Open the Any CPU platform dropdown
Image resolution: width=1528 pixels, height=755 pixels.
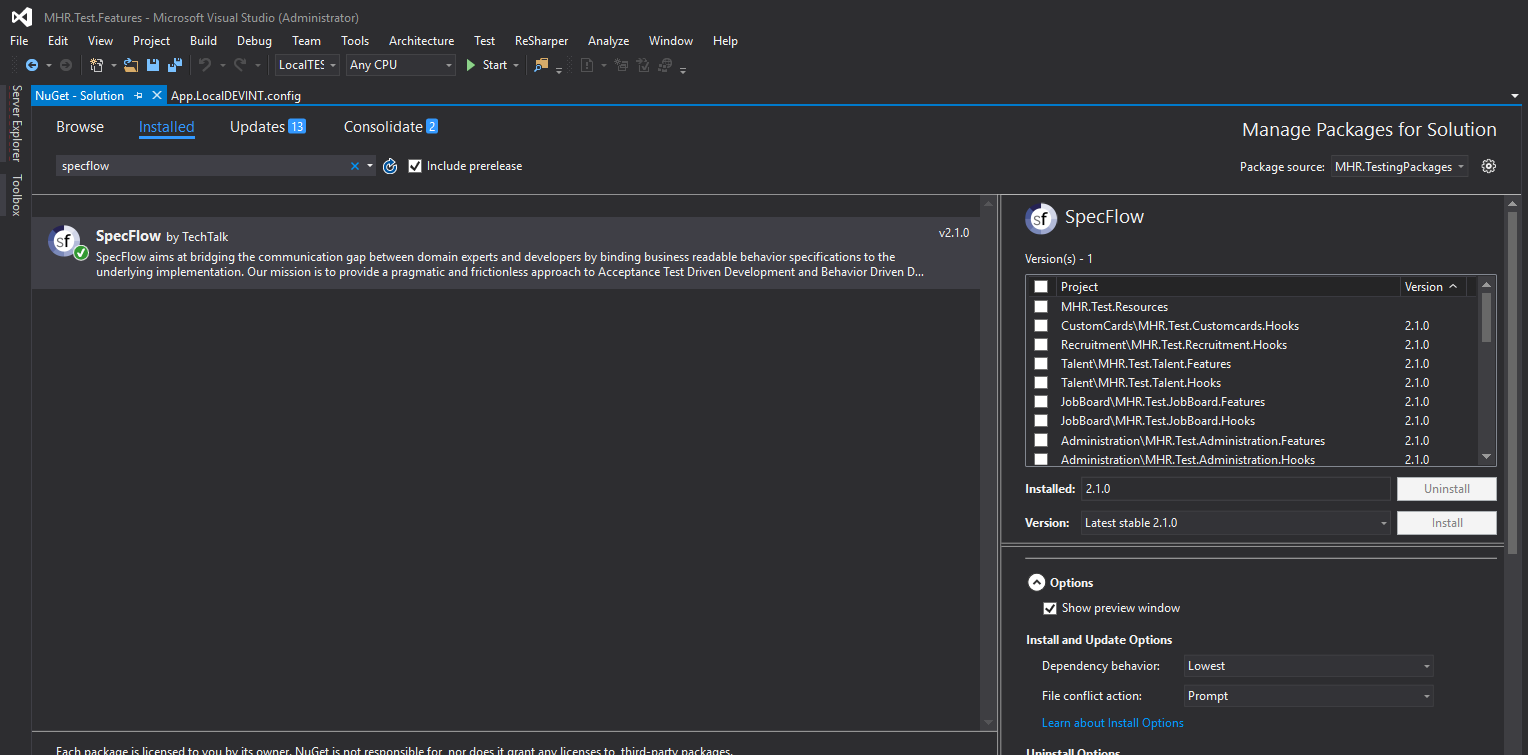point(400,65)
